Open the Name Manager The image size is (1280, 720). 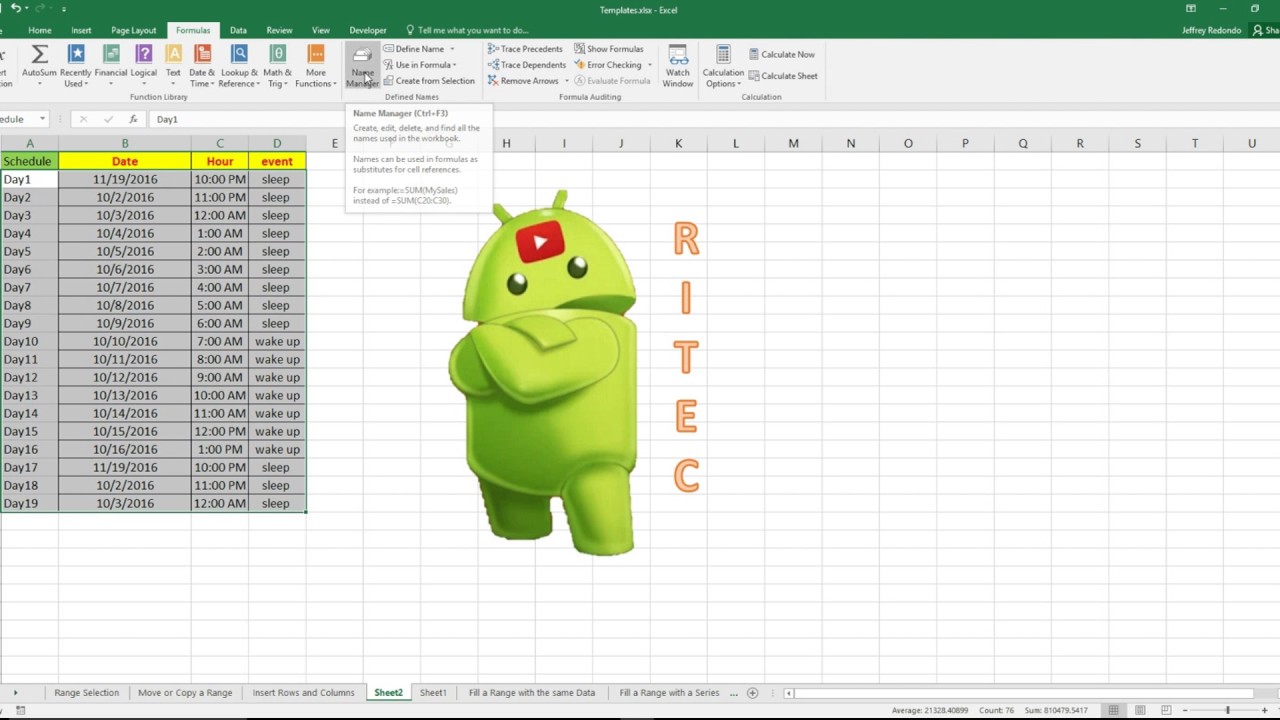pyautogui.click(x=362, y=65)
